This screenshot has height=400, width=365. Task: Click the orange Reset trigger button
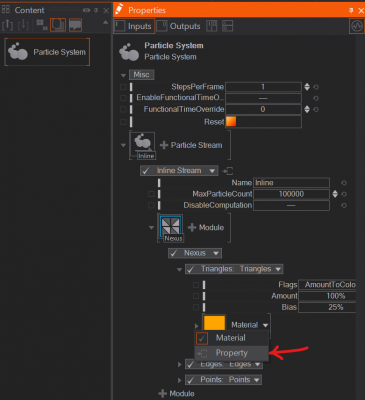pyautogui.click(x=231, y=122)
